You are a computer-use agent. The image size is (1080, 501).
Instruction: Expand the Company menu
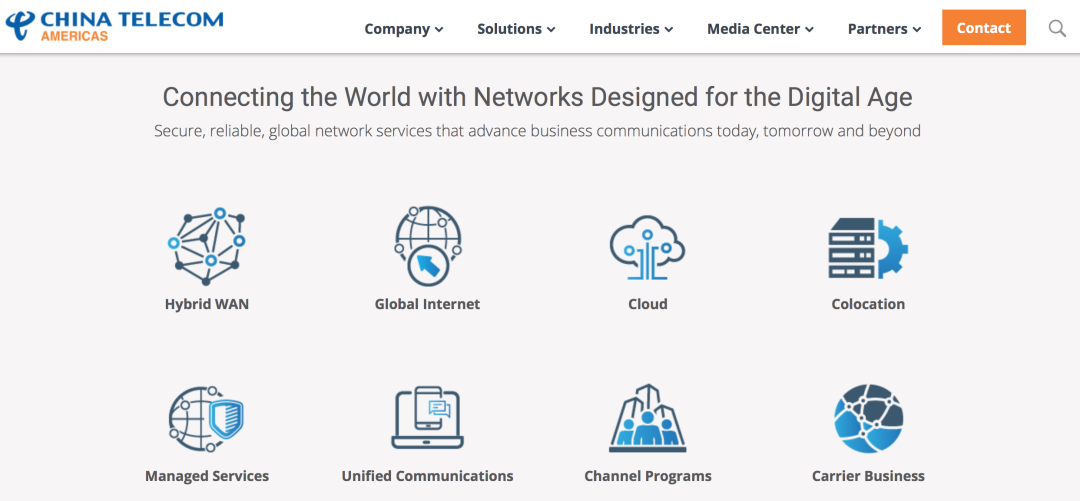click(x=404, y=29)
